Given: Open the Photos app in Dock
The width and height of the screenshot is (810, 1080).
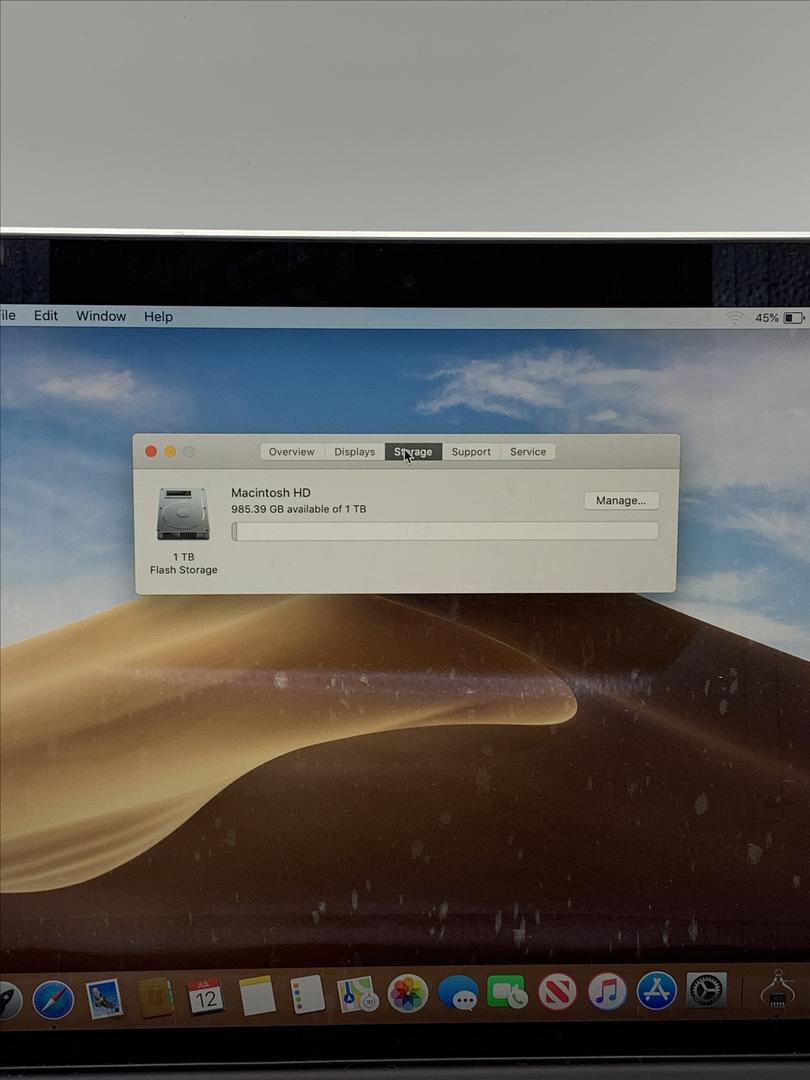Looking at the screenshot, I should tap(408, 994).
